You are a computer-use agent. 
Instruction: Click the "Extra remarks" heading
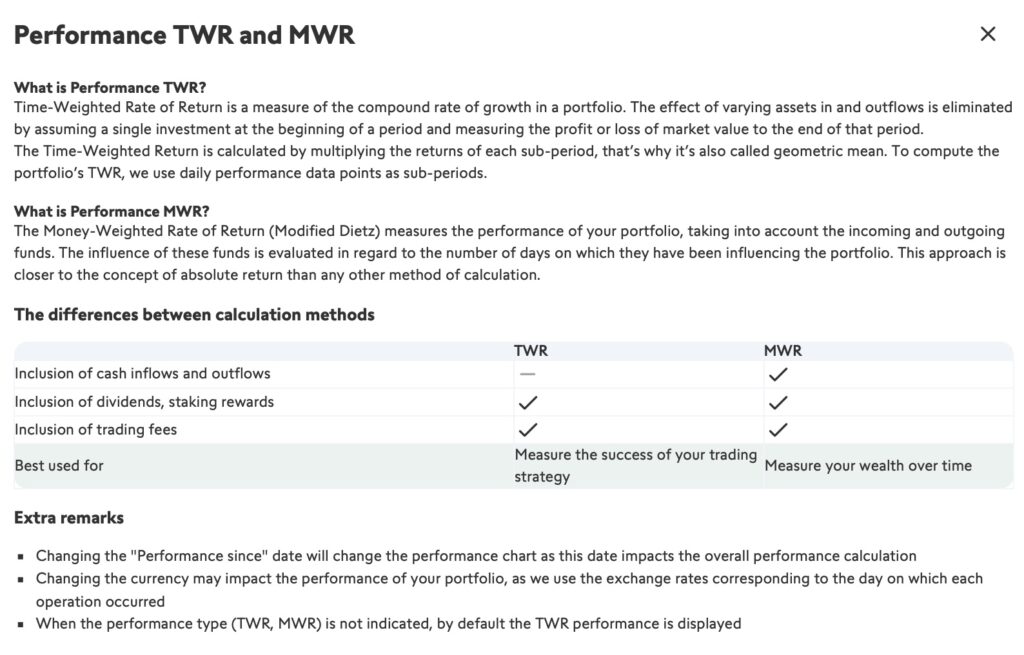[x=69, y=518]
